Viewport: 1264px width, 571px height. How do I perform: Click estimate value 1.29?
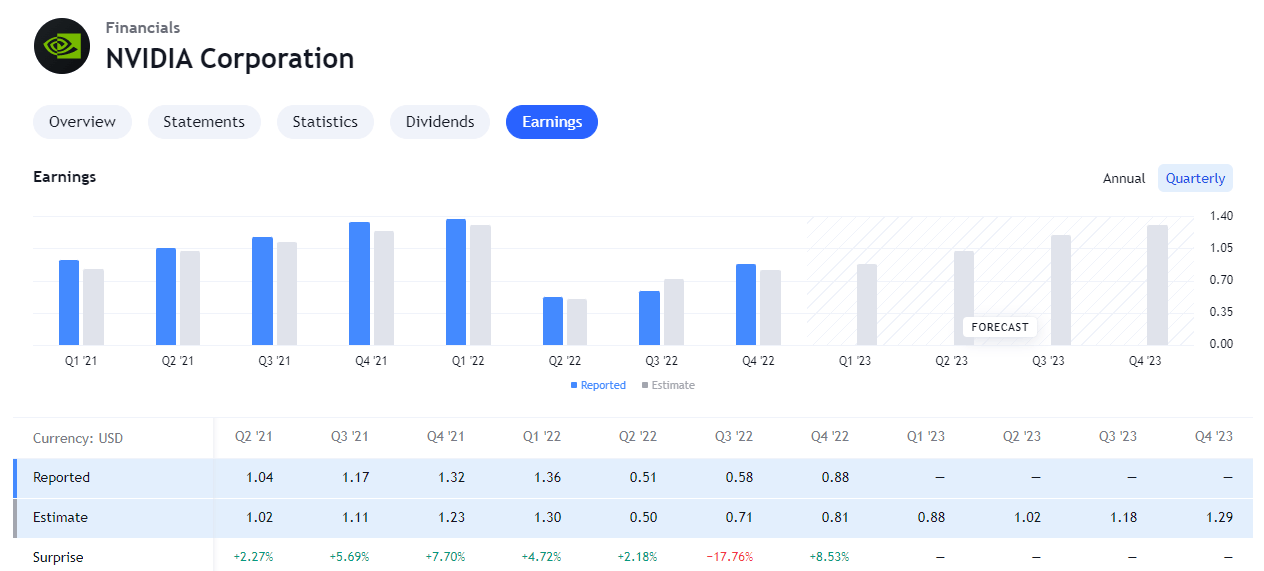[x=1219, y=517]
